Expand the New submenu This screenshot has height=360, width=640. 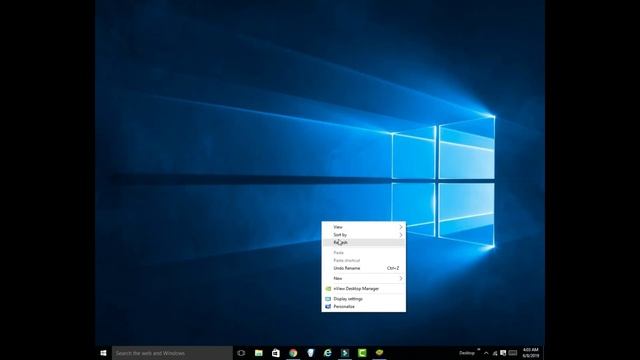(x=364, y=278)
